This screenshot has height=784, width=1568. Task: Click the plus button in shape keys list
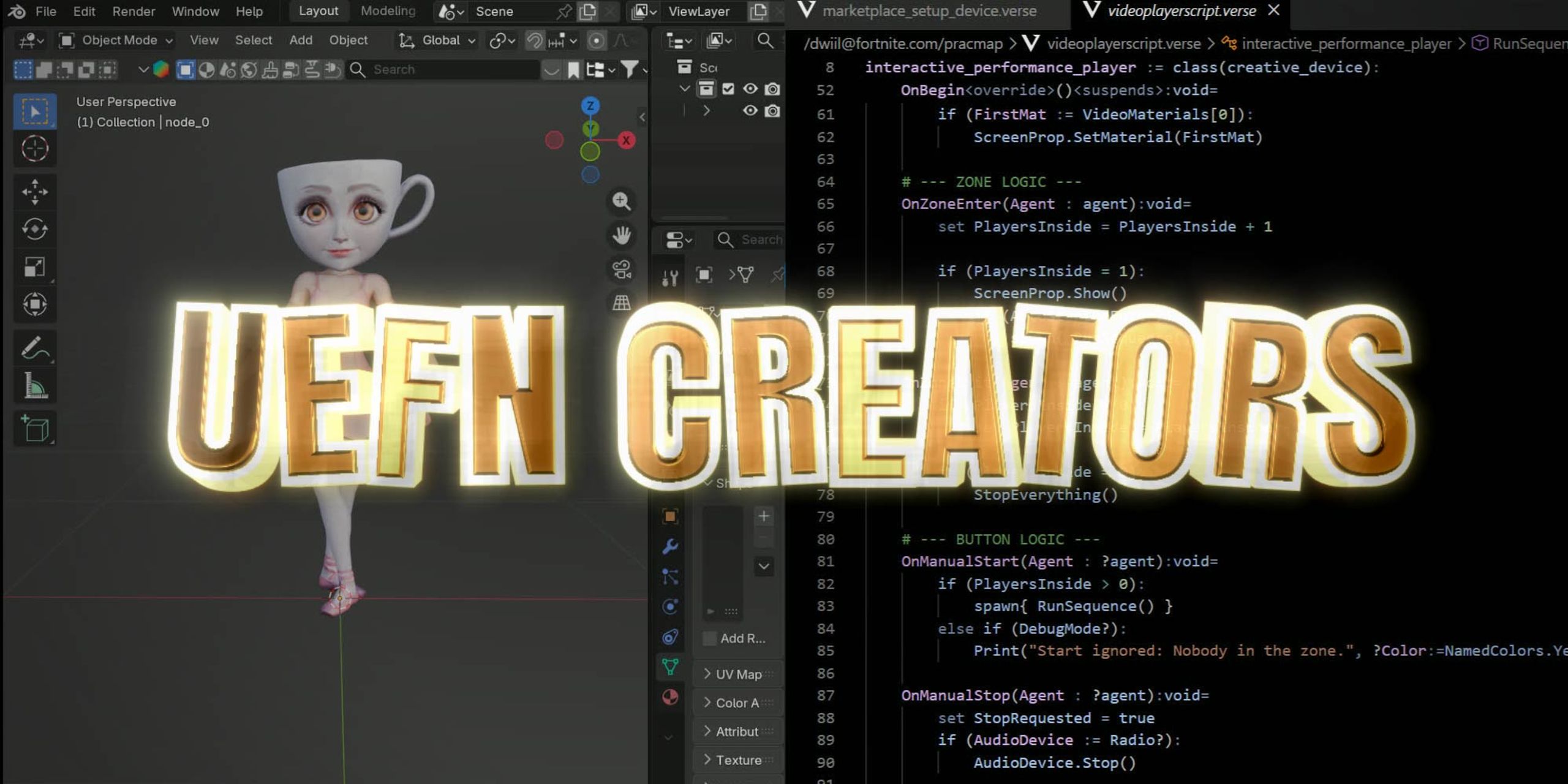pos(764,516)
